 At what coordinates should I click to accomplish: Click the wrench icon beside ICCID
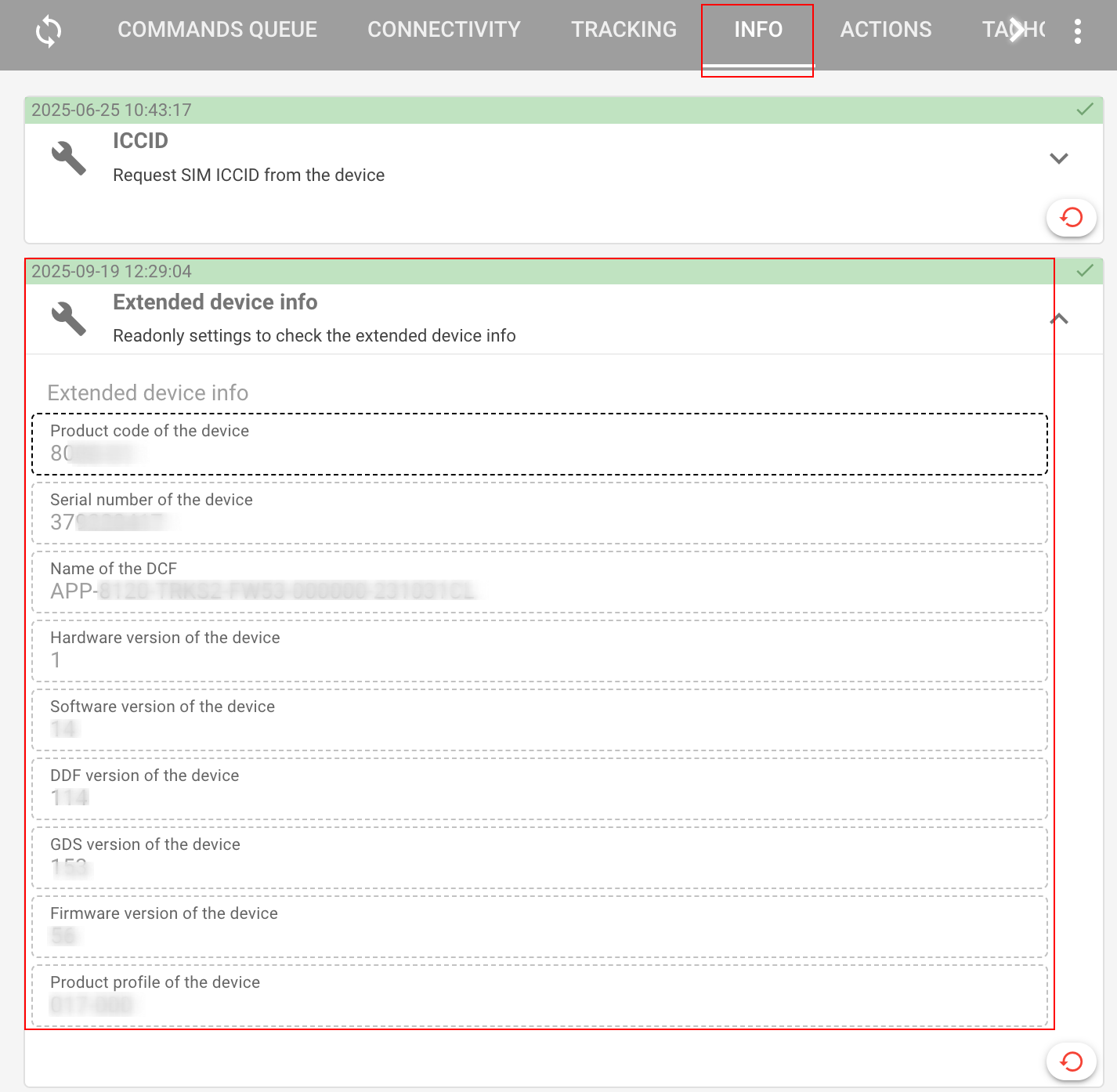pyautogui.click(x=69, y=158)
